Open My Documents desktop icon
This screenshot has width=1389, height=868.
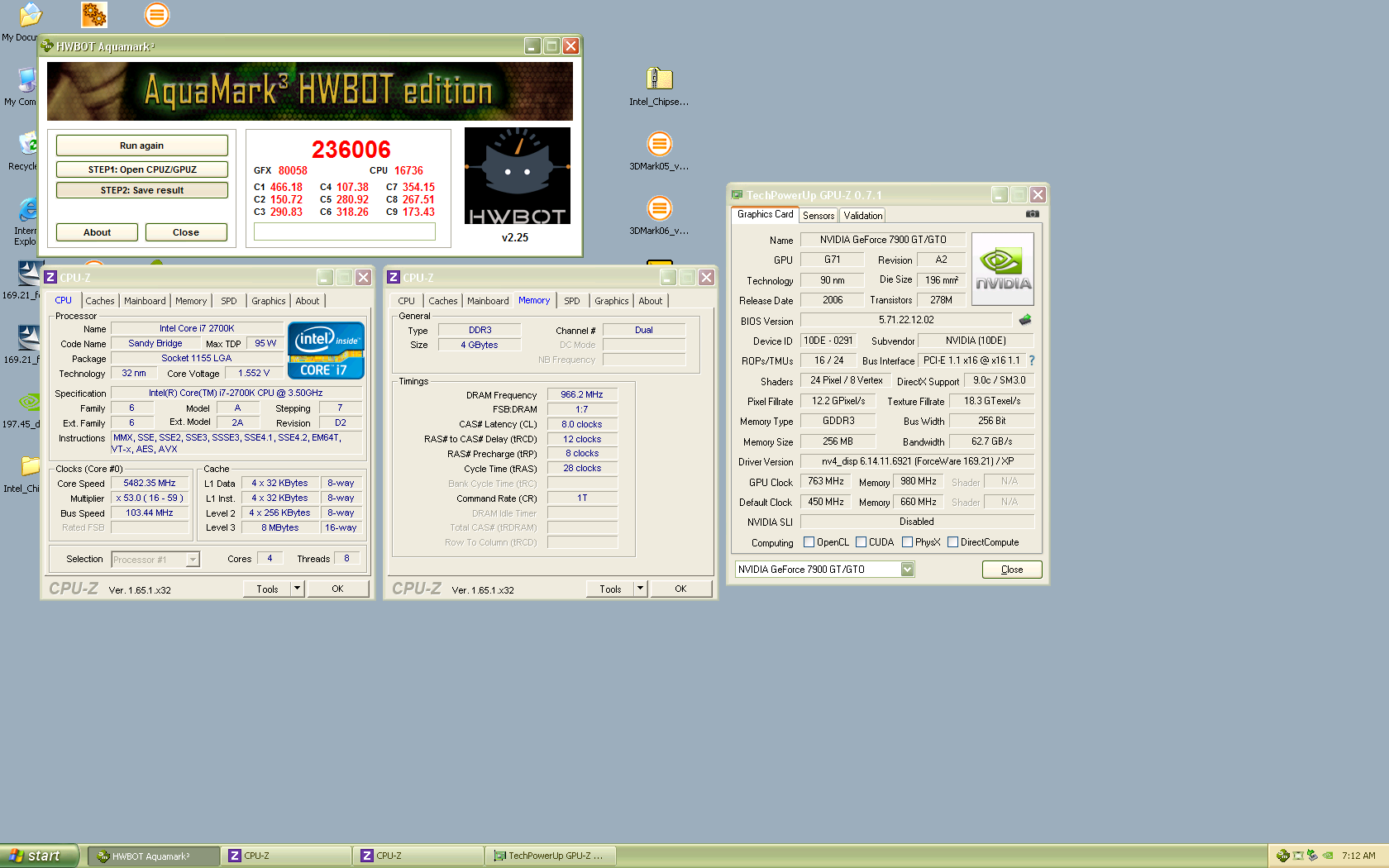click(x=29, y=15)
